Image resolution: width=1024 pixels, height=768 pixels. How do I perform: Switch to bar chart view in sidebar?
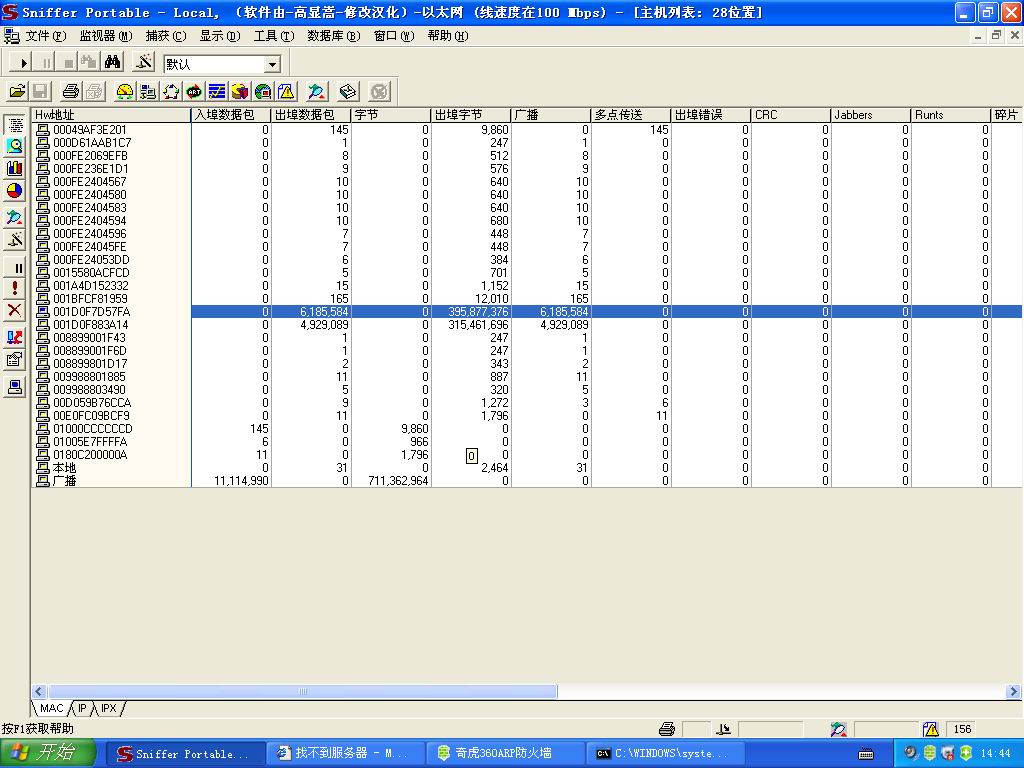click(x=15, y=168)
